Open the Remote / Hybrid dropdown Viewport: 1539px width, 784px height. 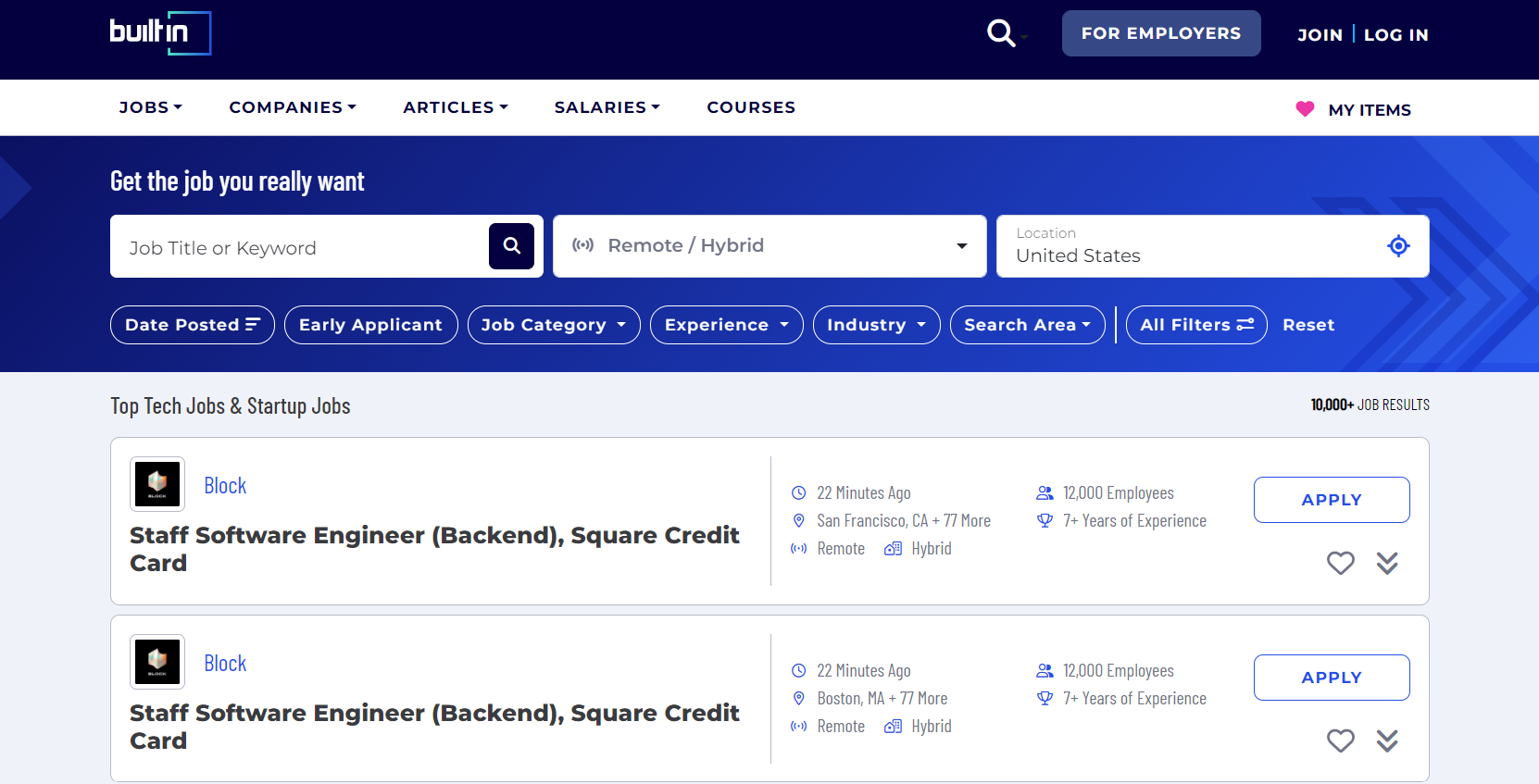coord(769,246)
